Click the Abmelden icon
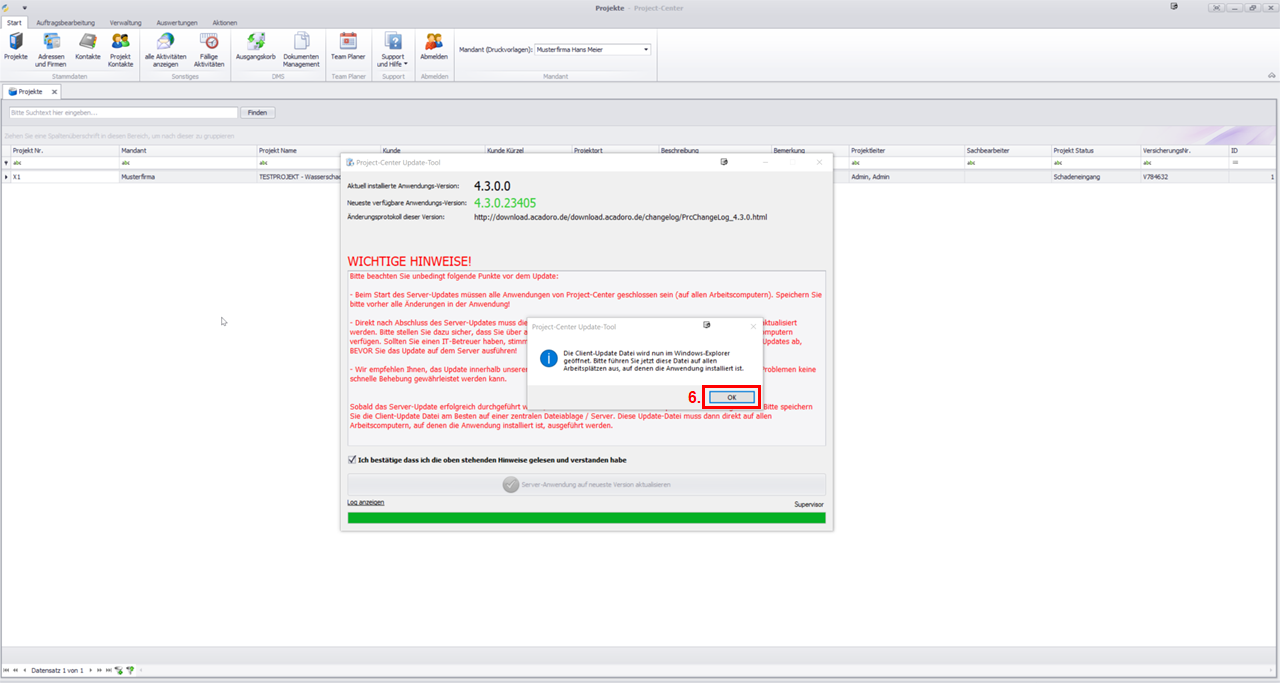Screen dimensions: 1280x683 click(434, 47)
